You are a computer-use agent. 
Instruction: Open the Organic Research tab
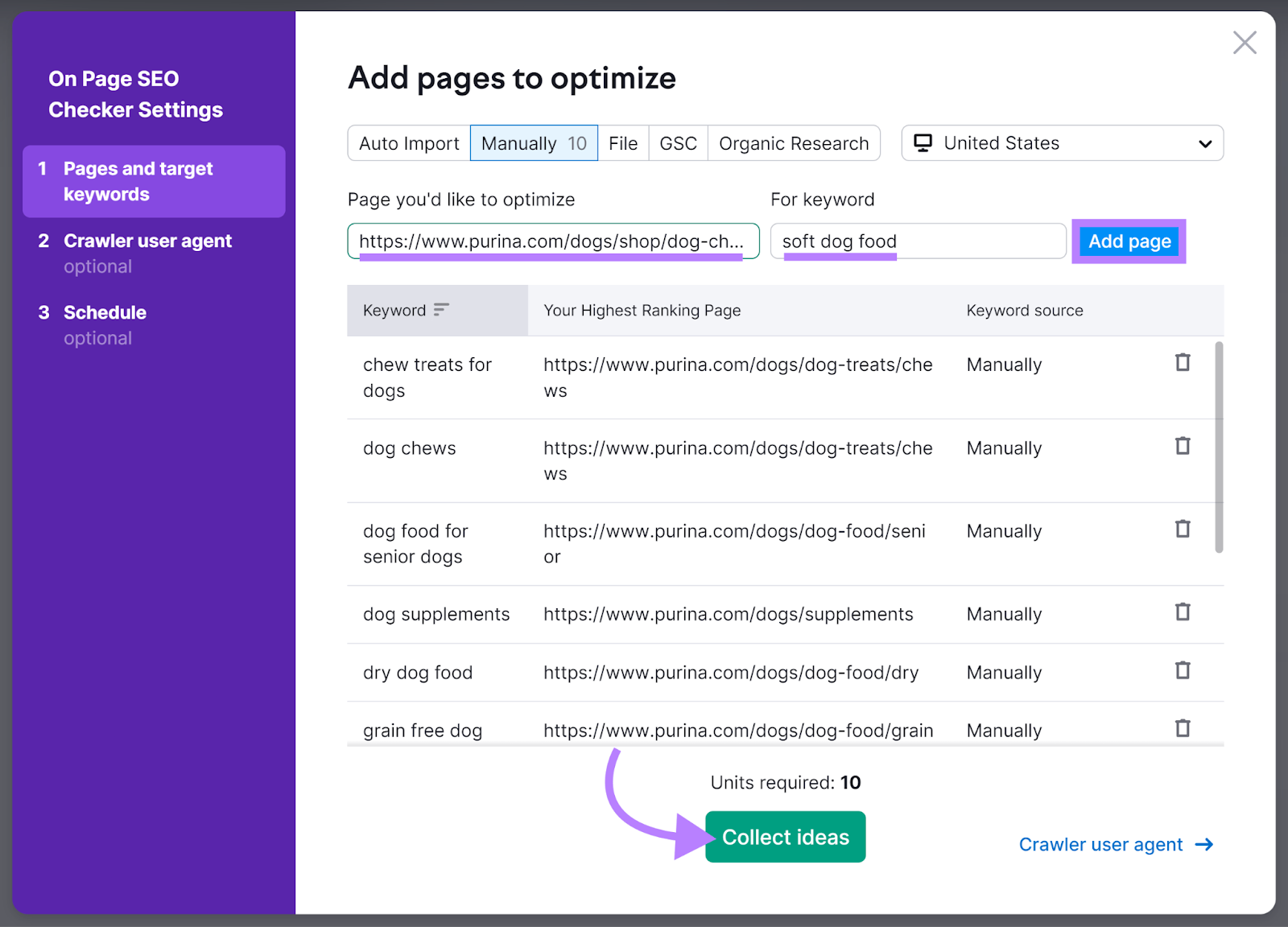[794, 142]
